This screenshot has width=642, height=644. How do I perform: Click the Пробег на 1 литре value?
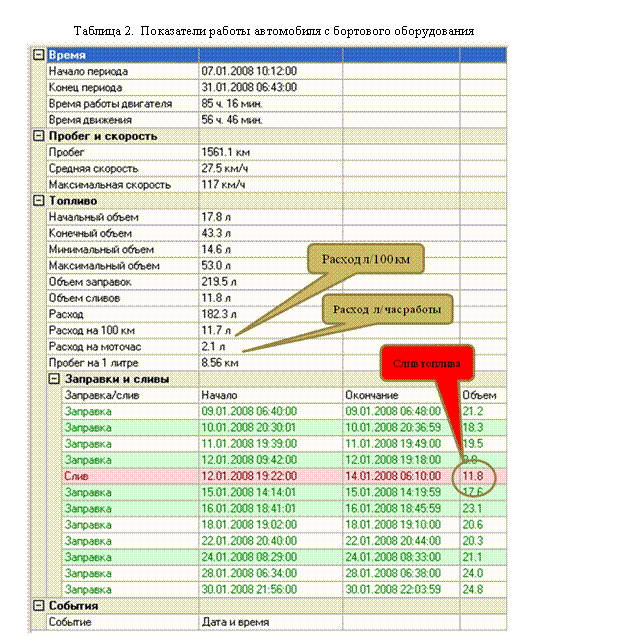(220, 362)
